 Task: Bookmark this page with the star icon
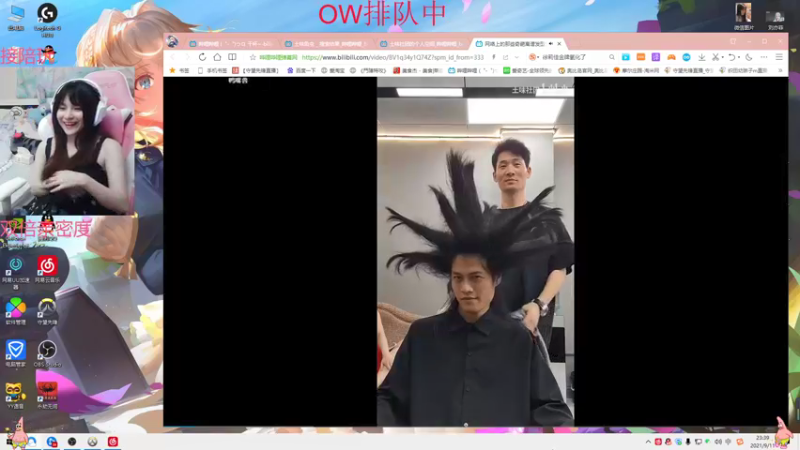[253, 57]
